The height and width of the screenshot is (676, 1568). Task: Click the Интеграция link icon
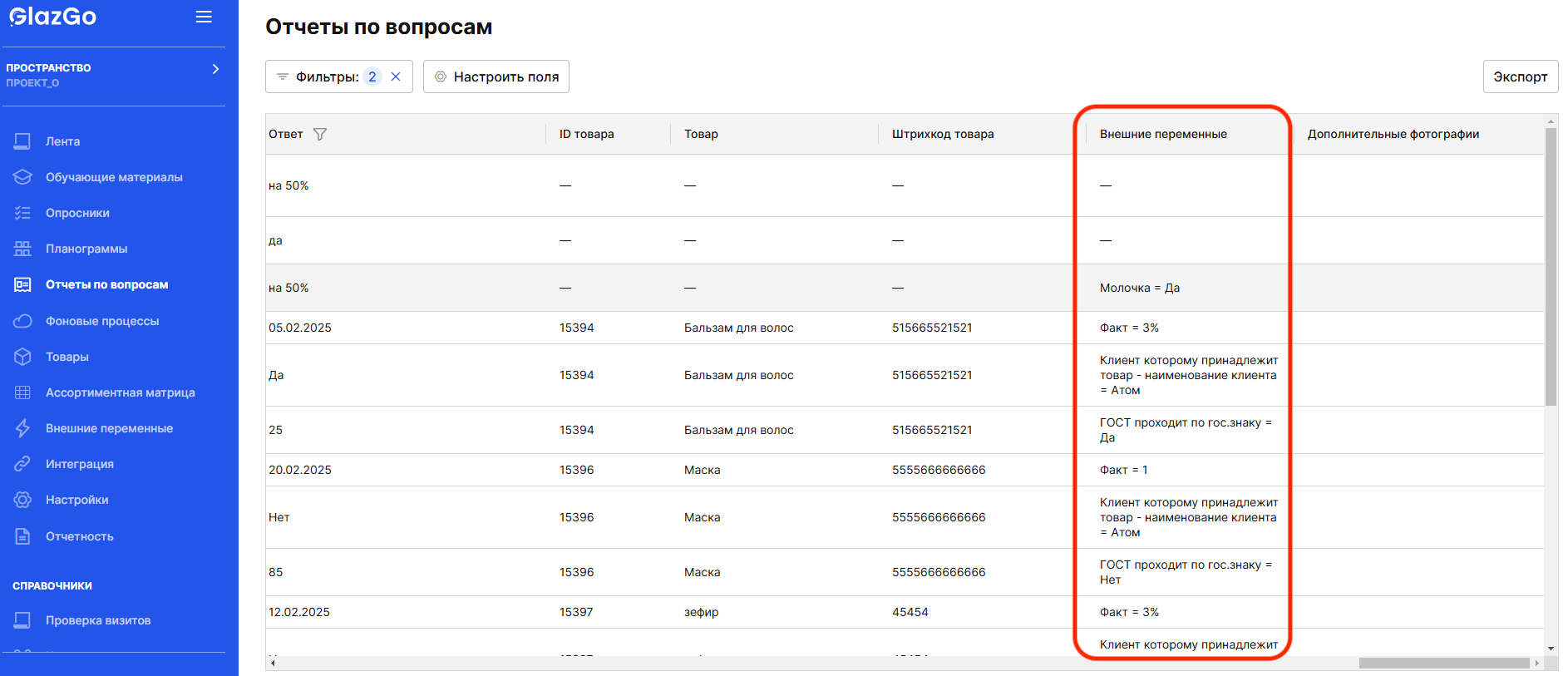click(x=22, y=464)
